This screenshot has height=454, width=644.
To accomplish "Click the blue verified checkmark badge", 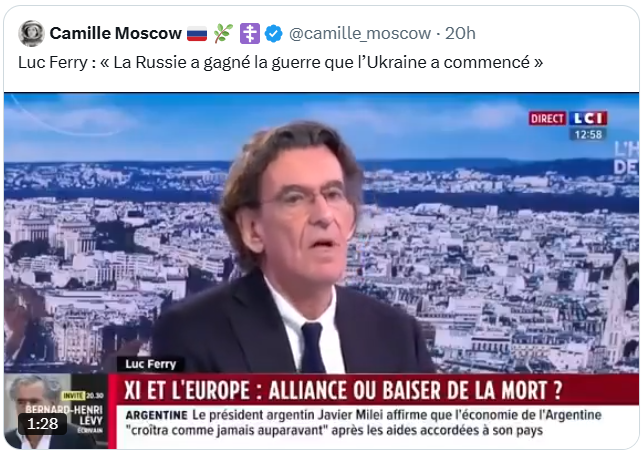I will tap(273, 33).
